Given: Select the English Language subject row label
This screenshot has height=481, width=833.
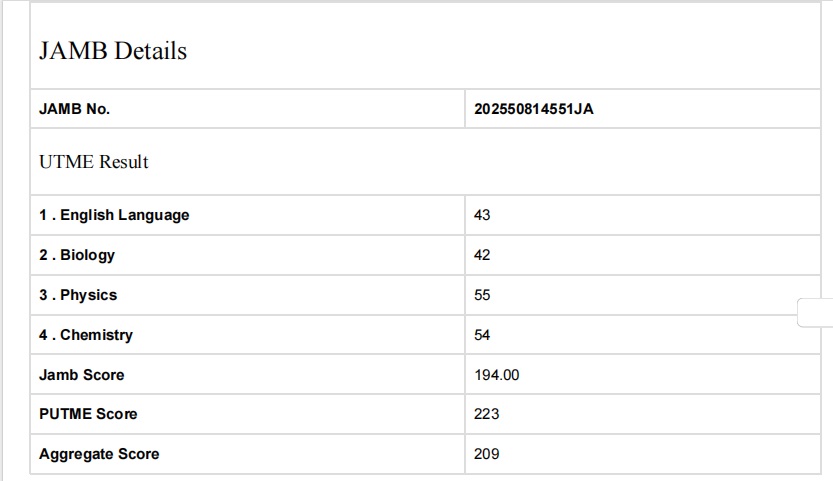Looking at the screenshot, I should [x=114, y=215].
